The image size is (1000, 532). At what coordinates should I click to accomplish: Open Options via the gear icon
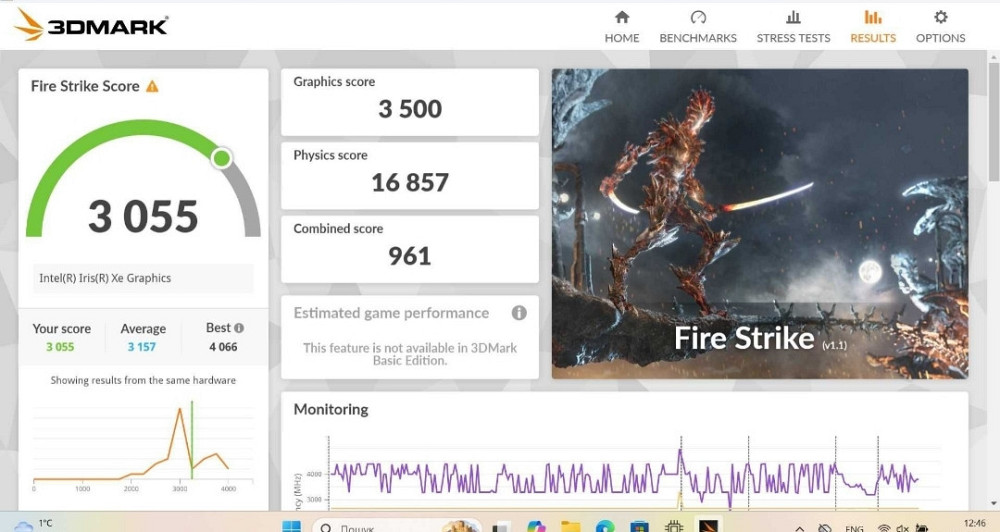(x=940, y=18)
